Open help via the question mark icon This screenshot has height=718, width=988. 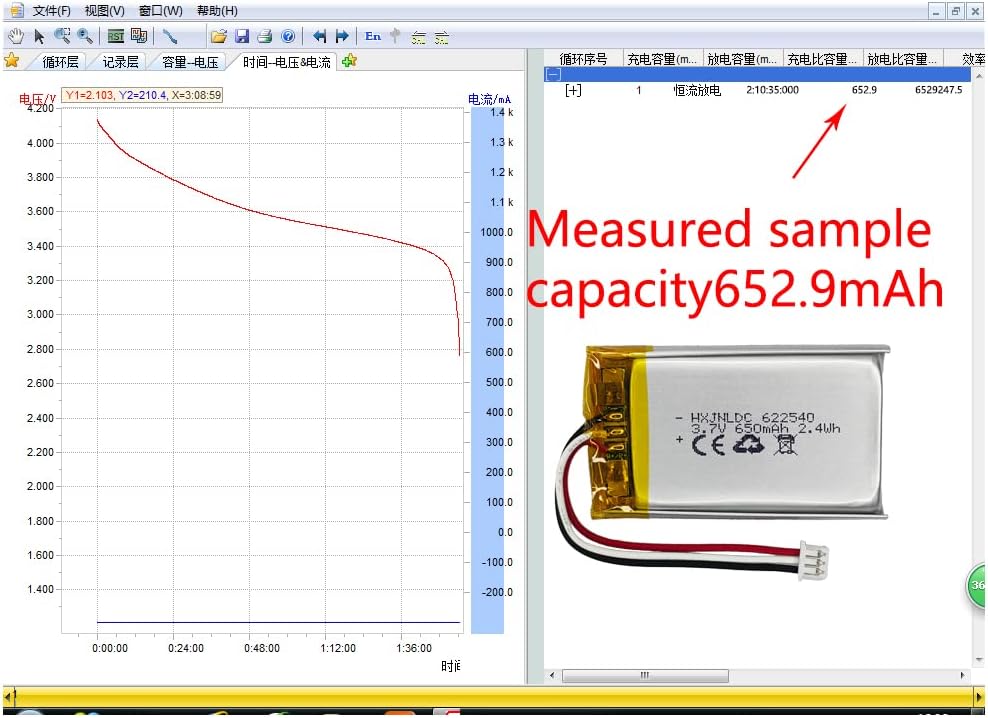tap(288, 36)
